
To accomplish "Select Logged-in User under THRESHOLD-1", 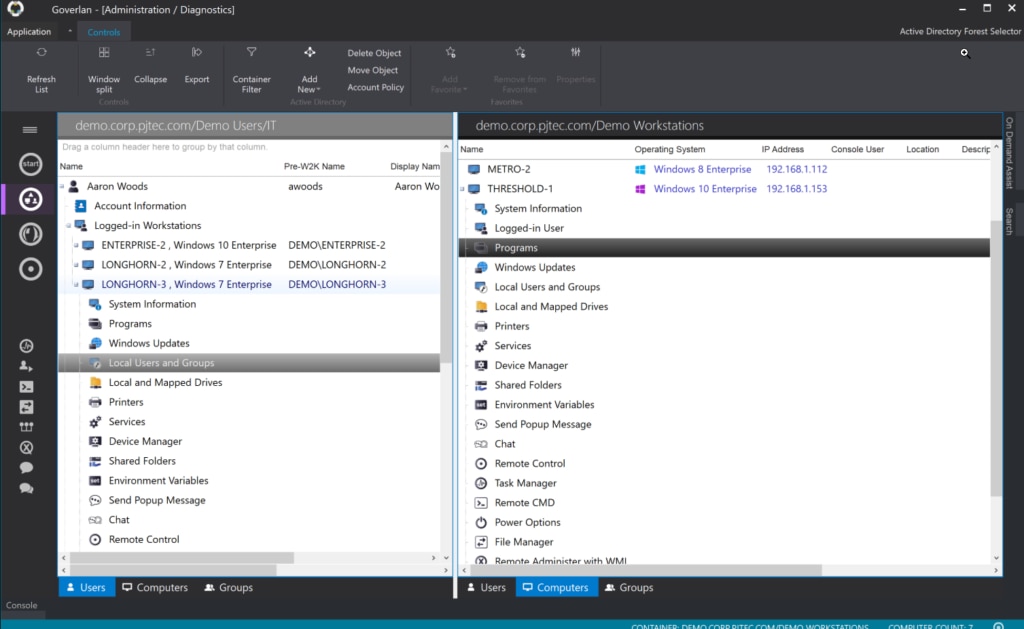I will (528, 228).
